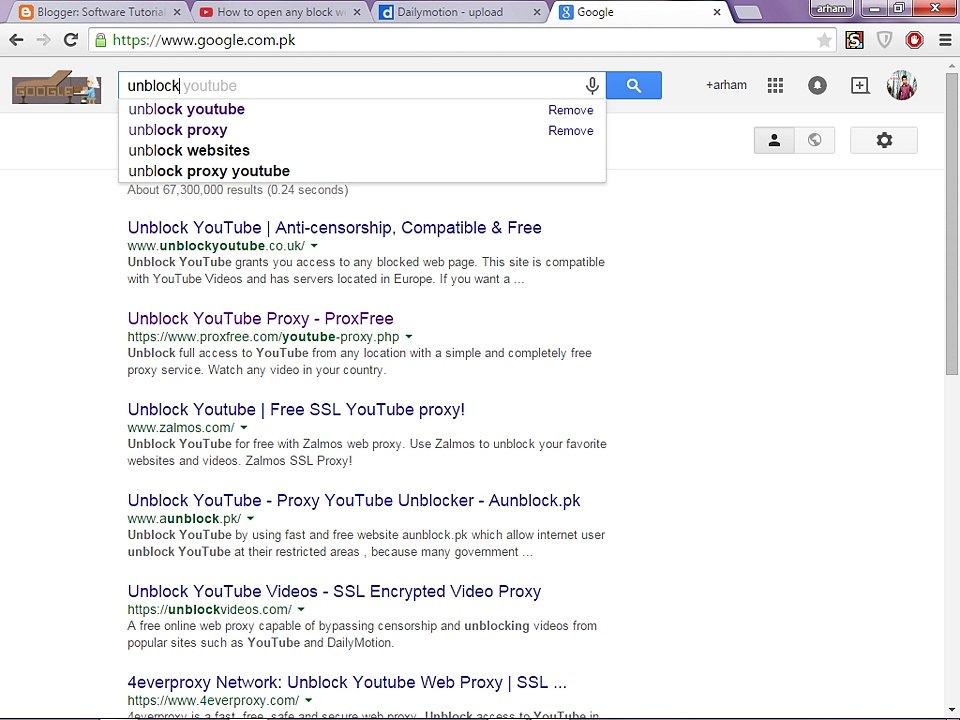Bookmark this page with star icon

pyautogui.click(x=824, y=41)
